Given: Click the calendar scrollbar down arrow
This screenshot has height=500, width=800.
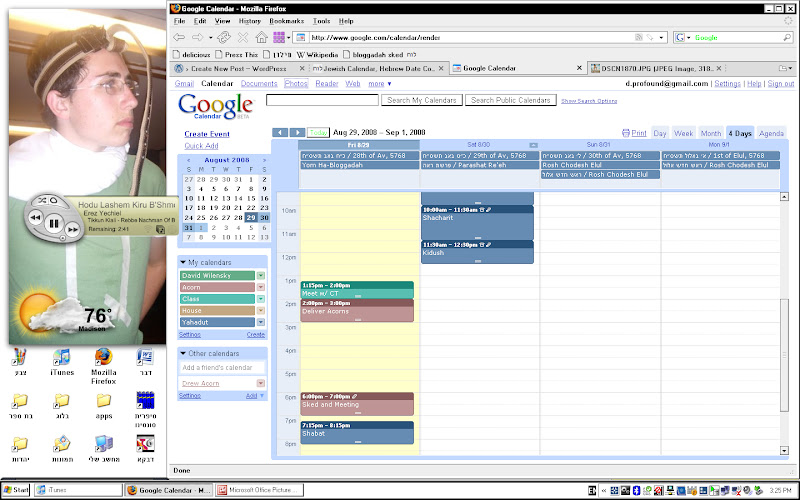Looking at the screenshot, I should (x=784, y=451).
